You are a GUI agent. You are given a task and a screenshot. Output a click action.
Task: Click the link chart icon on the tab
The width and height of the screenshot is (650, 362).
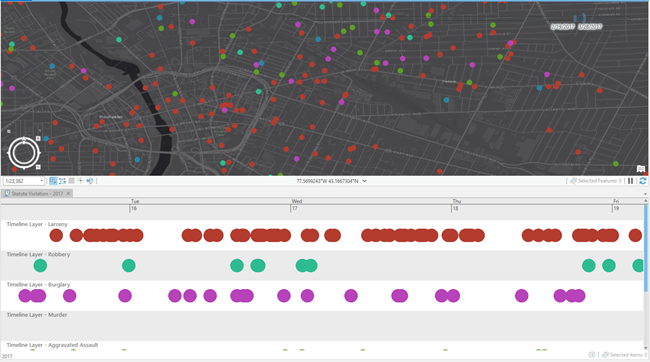(x=7, y=194)
